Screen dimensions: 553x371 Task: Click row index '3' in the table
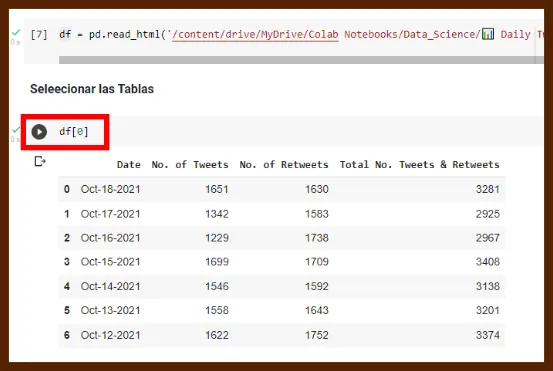67,262
